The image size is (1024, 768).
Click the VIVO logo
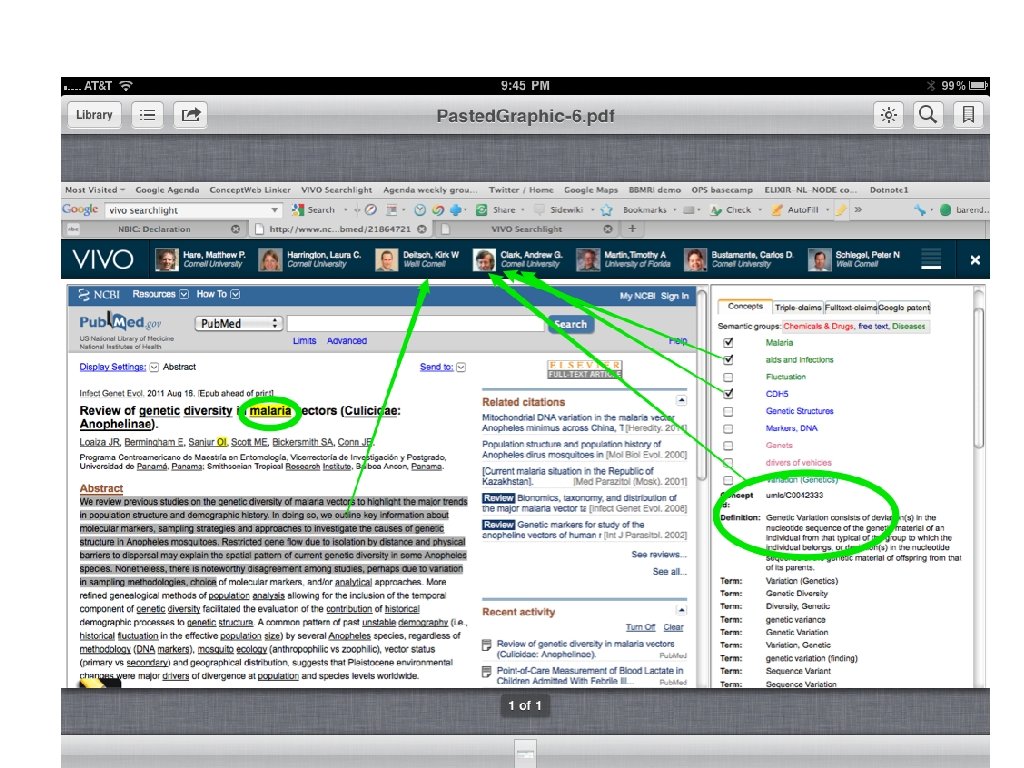pos(103,259)
